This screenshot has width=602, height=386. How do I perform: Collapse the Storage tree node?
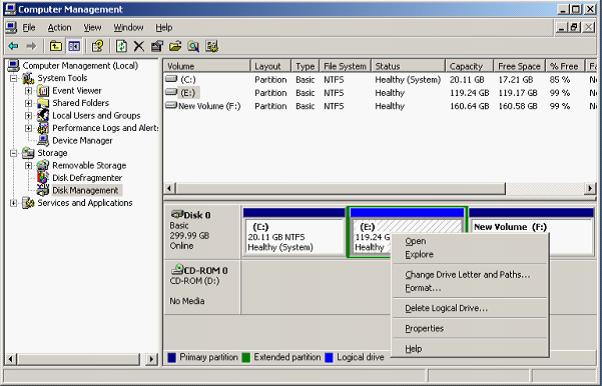click(x=14, y=153)
